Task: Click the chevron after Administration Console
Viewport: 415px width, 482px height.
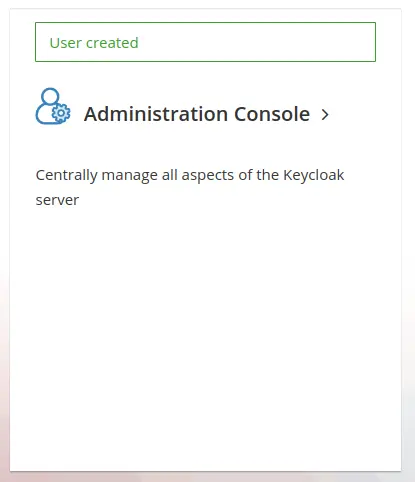Action: [x=325, y=115]
